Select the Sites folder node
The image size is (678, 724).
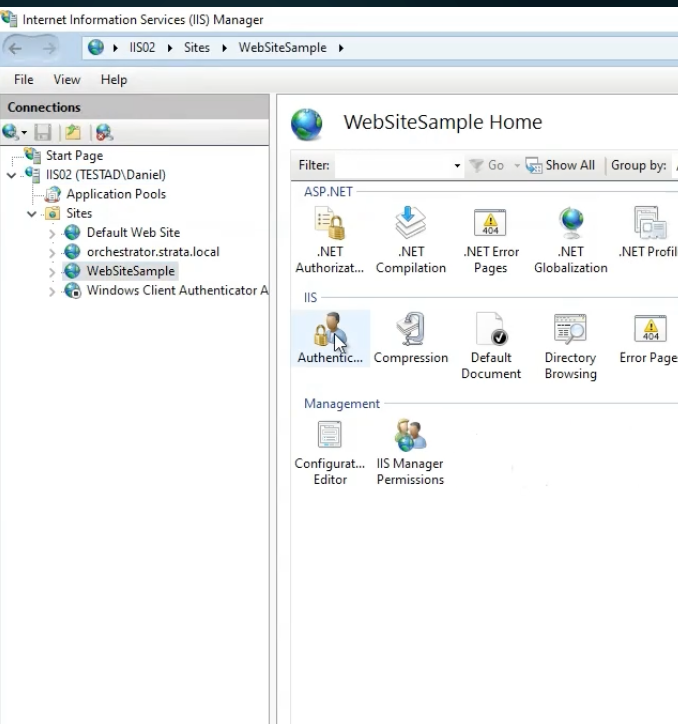click(79, 213)
